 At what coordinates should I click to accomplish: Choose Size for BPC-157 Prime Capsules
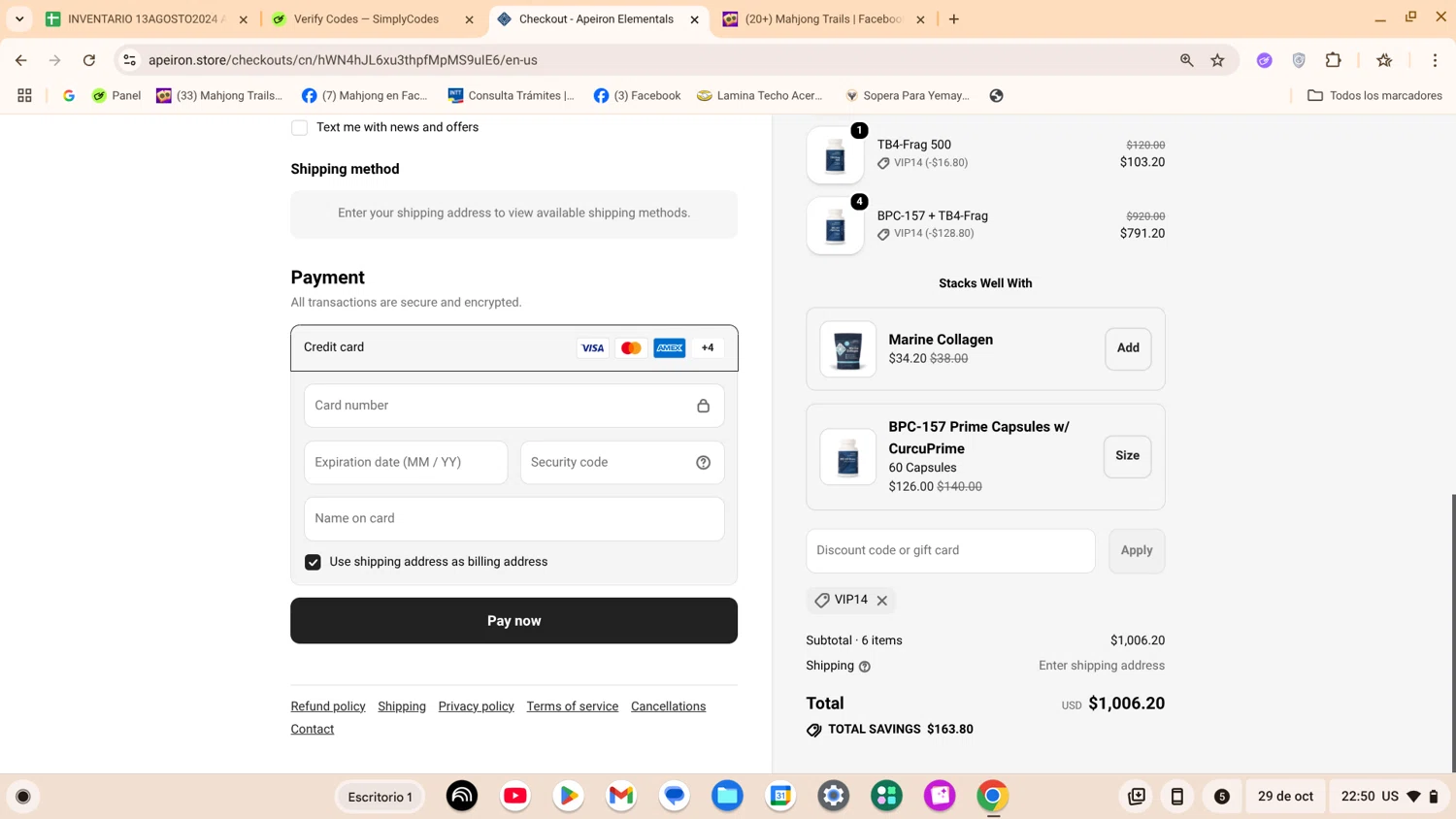[1127, 456]
